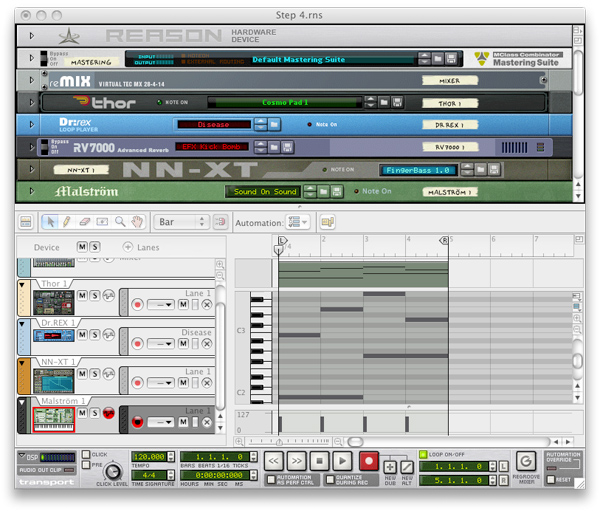
Task: Collapse the Thor 1 track lanes
Action: 22,285
